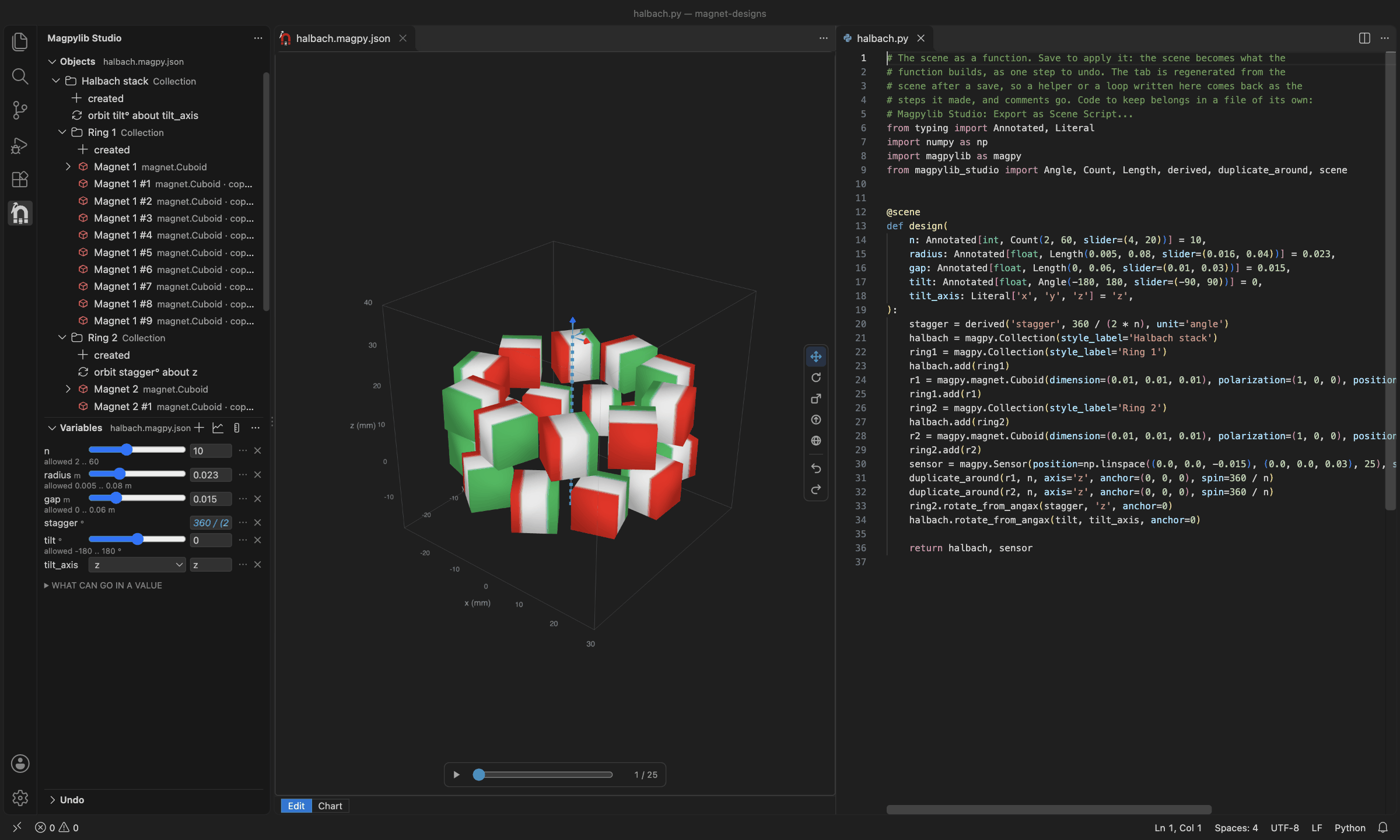Image resolution: width=1400 pixels, height=840 pixels.
Task: Click the tilt variable slider
Action: [137, 539]
